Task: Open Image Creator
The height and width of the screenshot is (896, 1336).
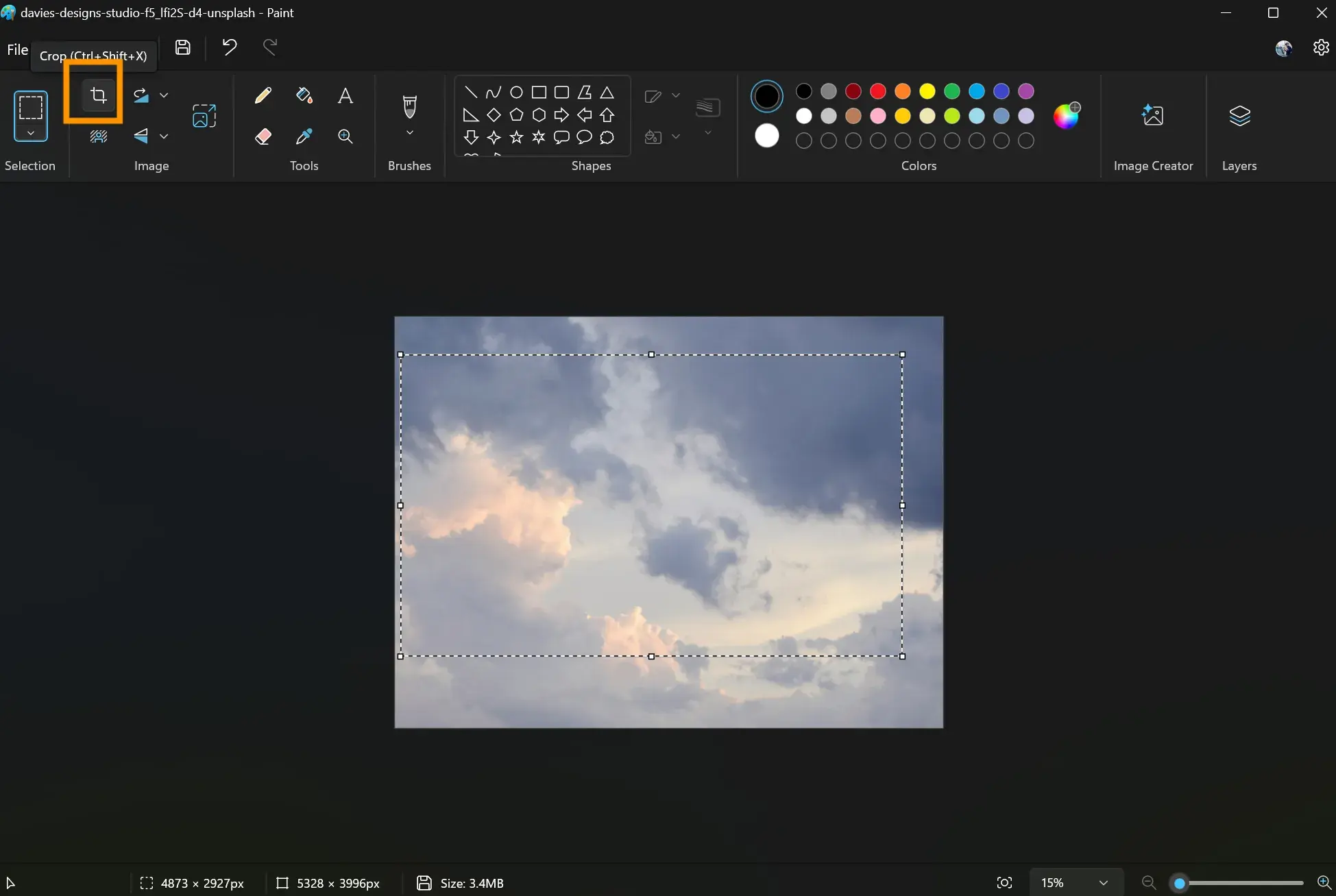Action: (x=1152, y=115)
